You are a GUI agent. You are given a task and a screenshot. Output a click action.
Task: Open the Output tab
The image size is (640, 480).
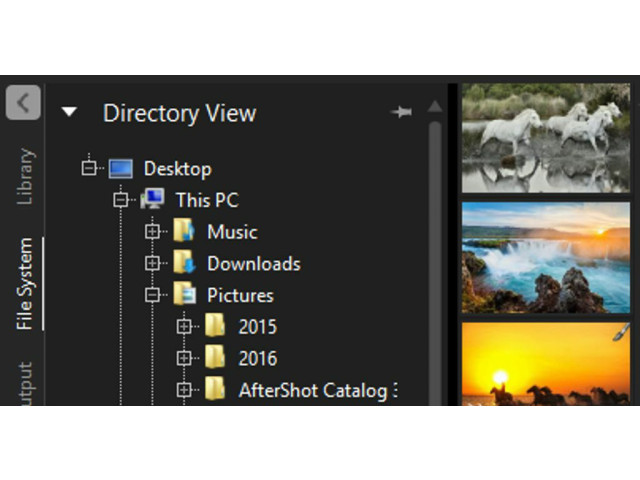click(25, 383)
